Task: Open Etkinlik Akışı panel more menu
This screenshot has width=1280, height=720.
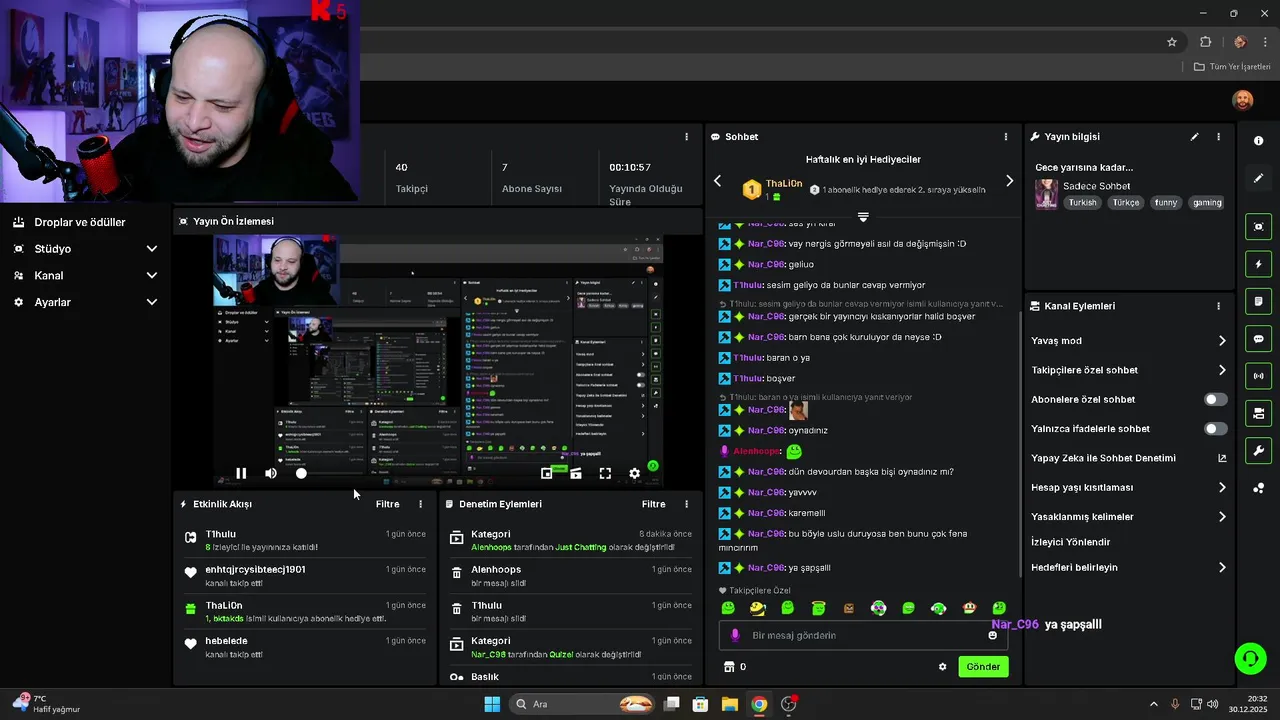Action: pyautogui.click(x=420, y=504)
